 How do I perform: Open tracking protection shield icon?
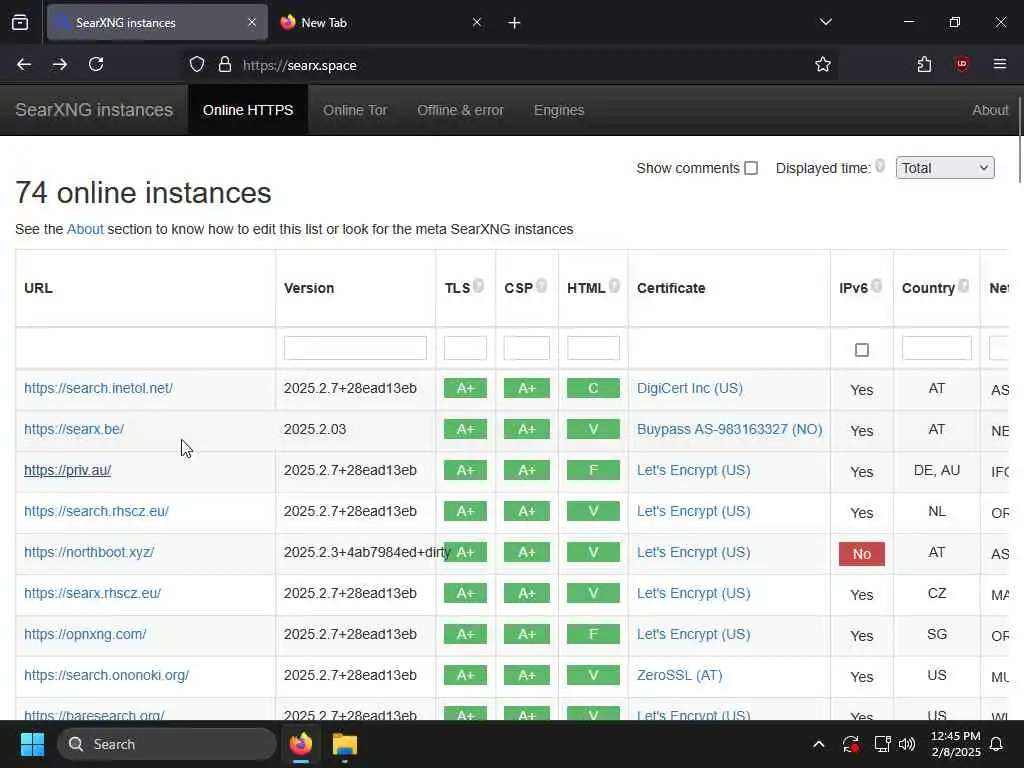tap(197, 65)
